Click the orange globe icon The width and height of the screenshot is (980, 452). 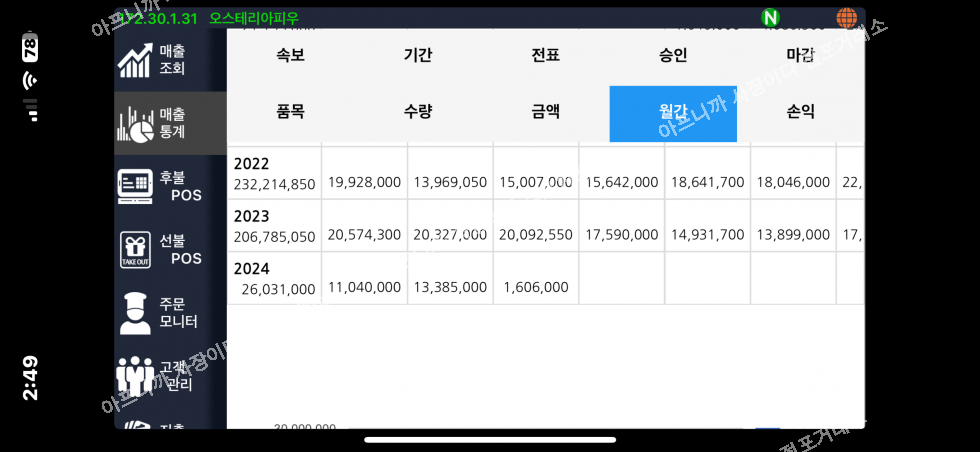coord(846,17)
